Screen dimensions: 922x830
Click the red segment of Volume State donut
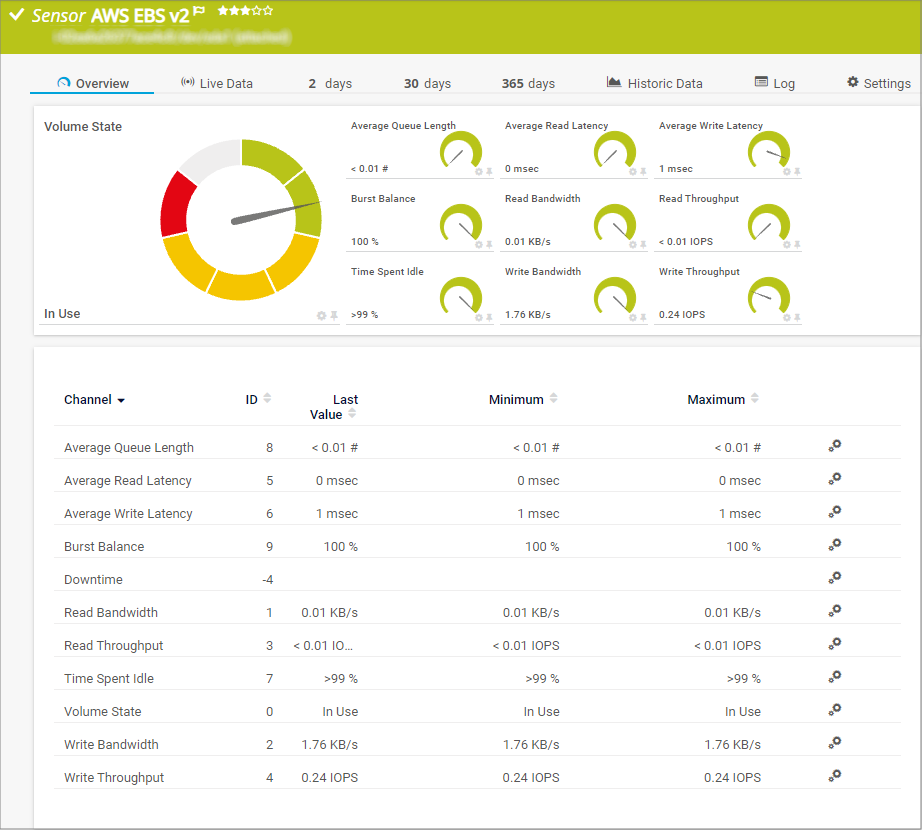click(x=177, y=205)
